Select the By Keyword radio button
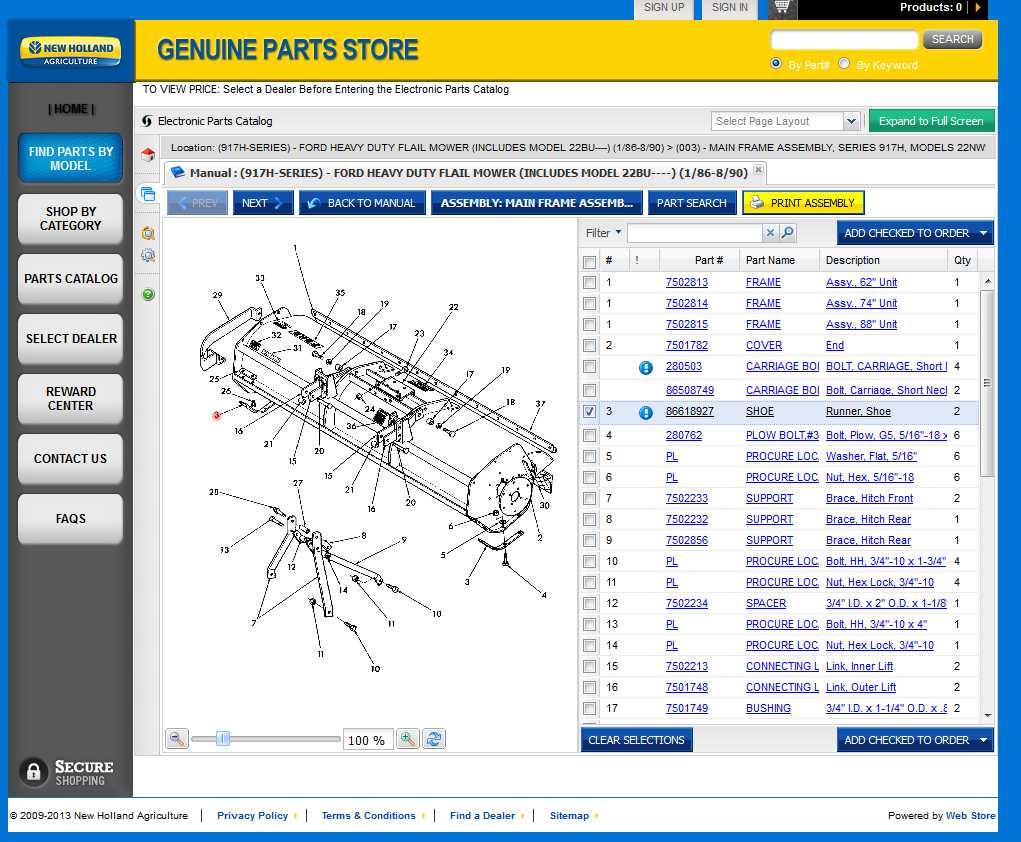The image size is (1021, 842). (844, 64)
